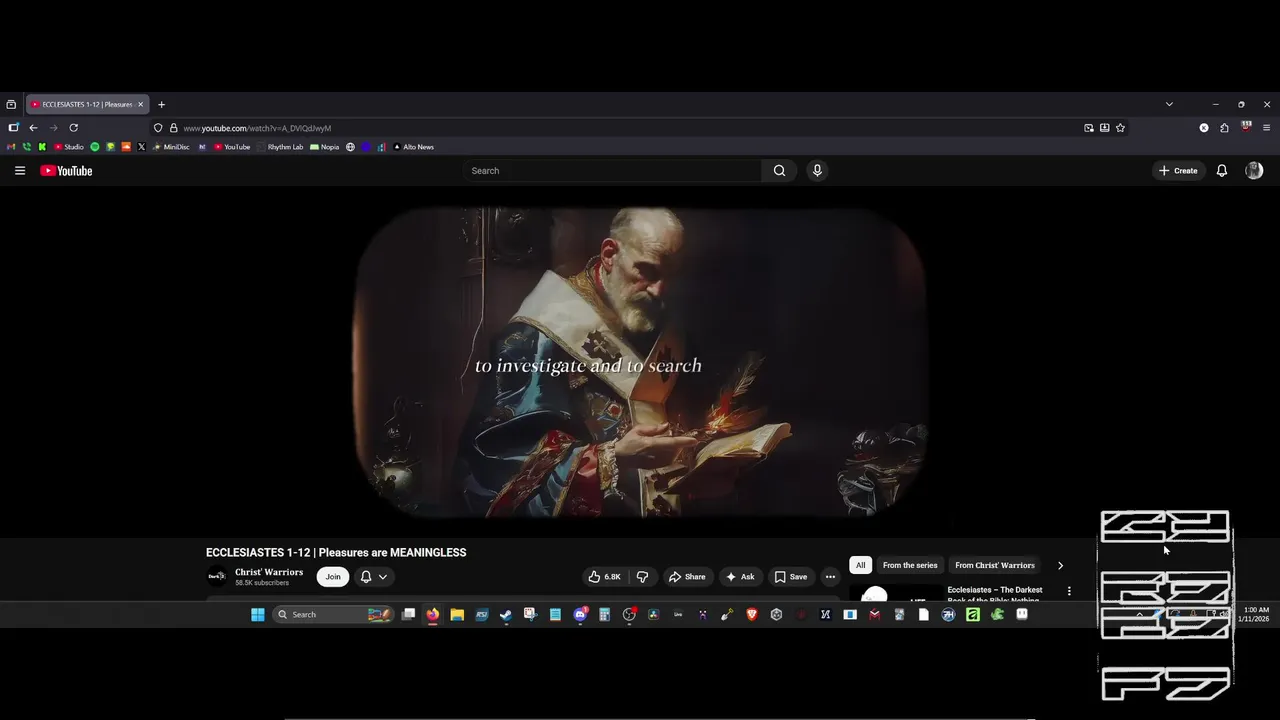Open the MiniDisc bookmark
Viewport: 1280px width, 720px height.
tap(171, 147)
